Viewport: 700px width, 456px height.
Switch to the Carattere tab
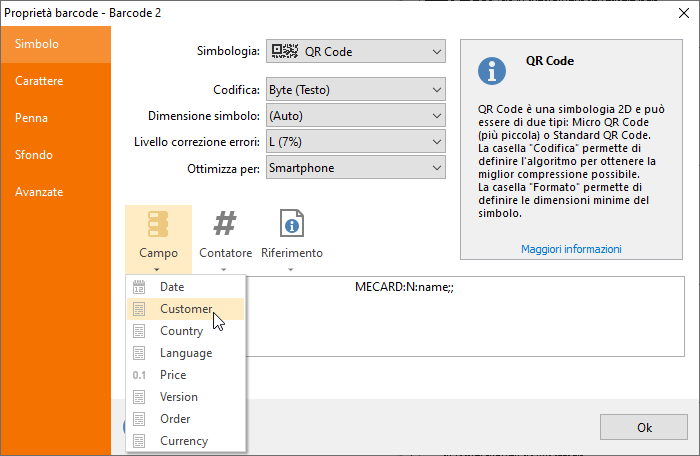[39, 81]
